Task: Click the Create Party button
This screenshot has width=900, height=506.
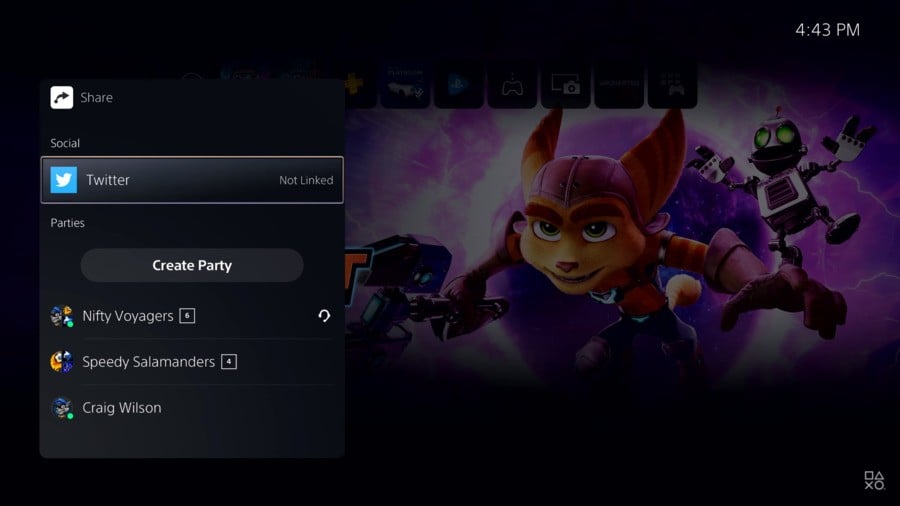Action: click(x=192, y=265)
